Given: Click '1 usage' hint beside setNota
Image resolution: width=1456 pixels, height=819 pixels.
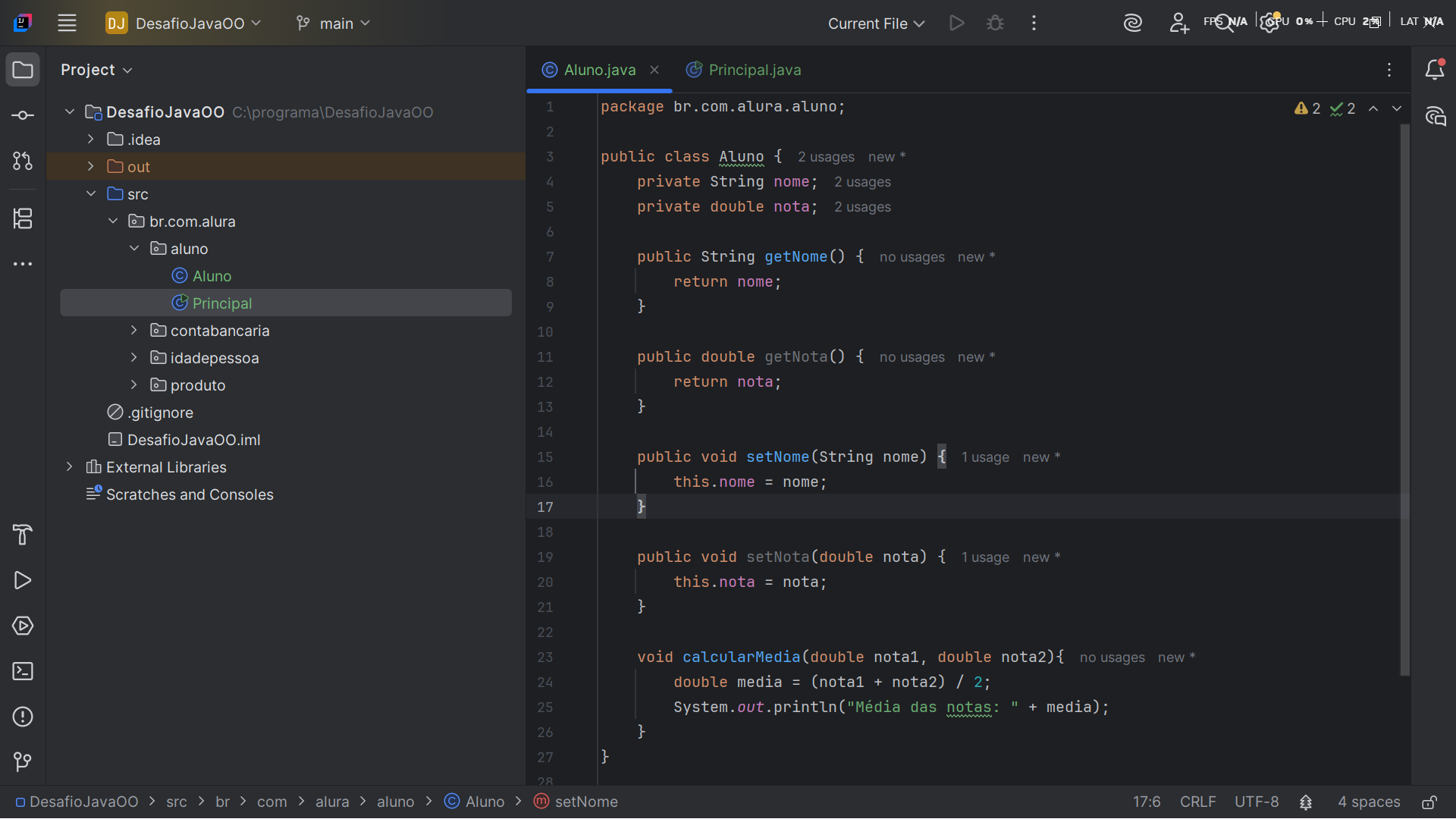Looking at the screenshot, I should tap(985, 557).
